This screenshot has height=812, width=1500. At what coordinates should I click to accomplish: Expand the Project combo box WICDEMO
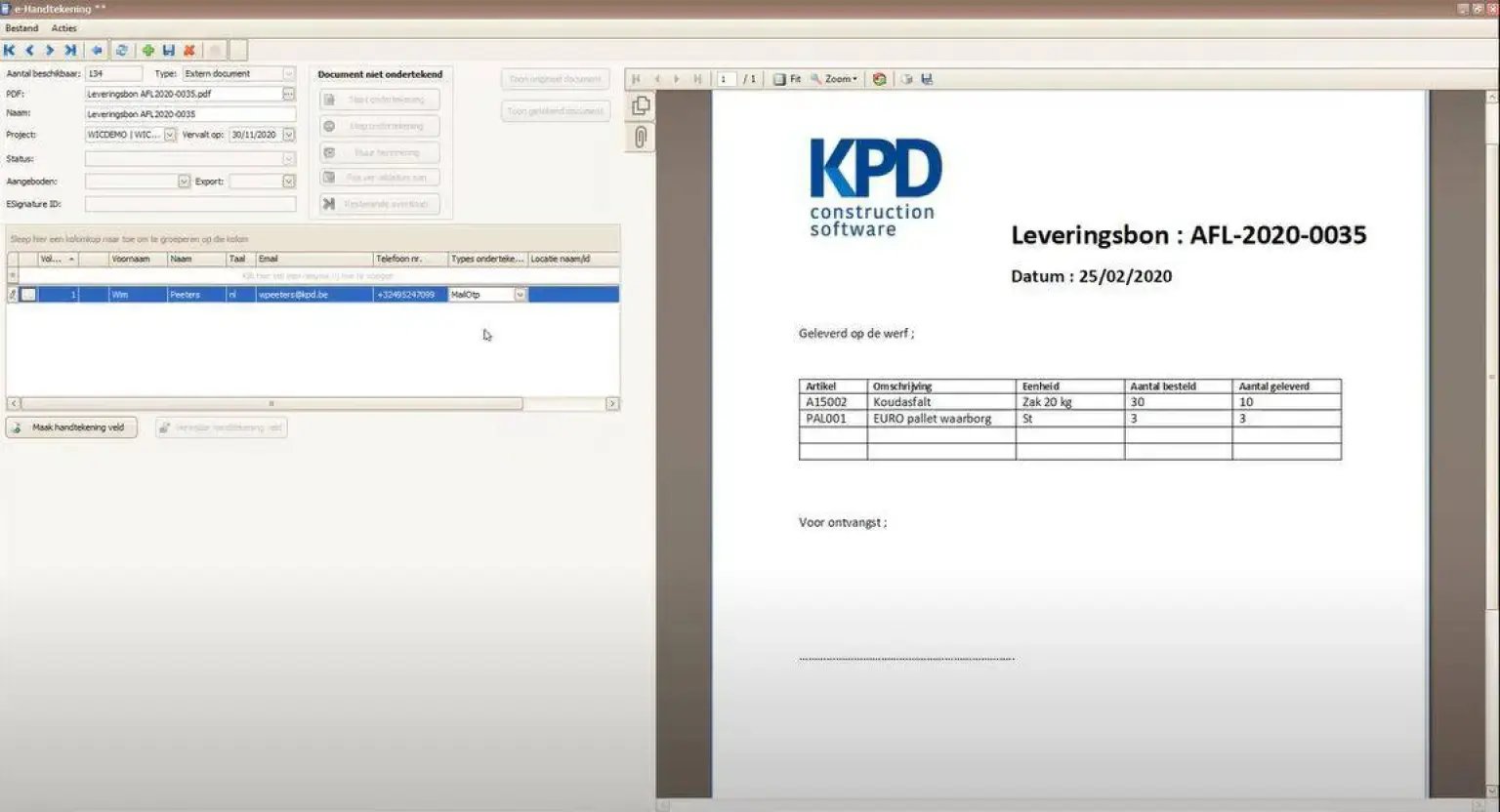coord(170,135)
